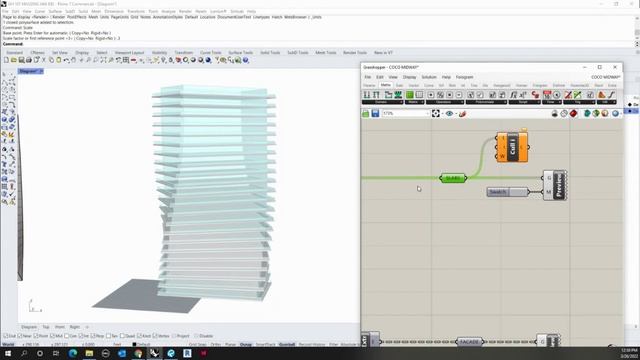Expand the Matrix panel in Maths ribbon
This screenshot has width=640, height=360.
coord(414,102)
